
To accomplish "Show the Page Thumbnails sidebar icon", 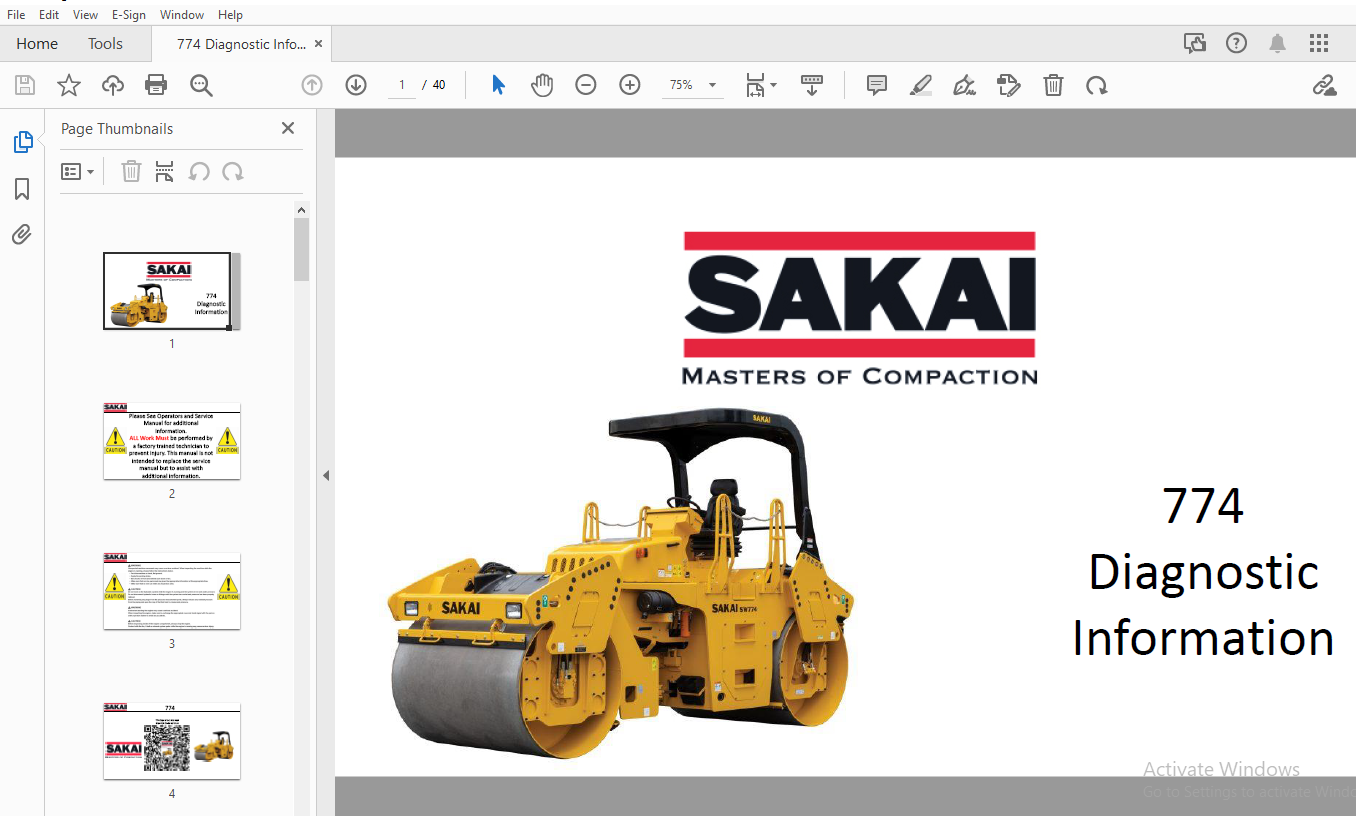I will click(22, 142).
